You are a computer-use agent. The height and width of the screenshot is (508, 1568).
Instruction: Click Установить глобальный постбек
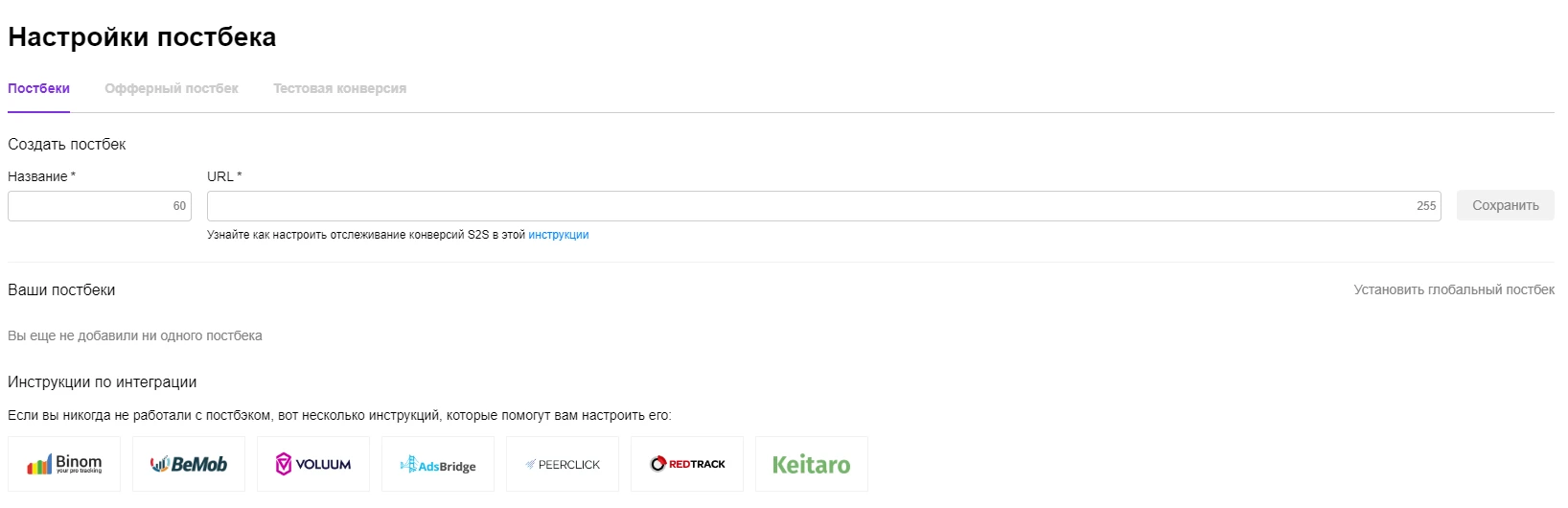tap(1454, 289)
